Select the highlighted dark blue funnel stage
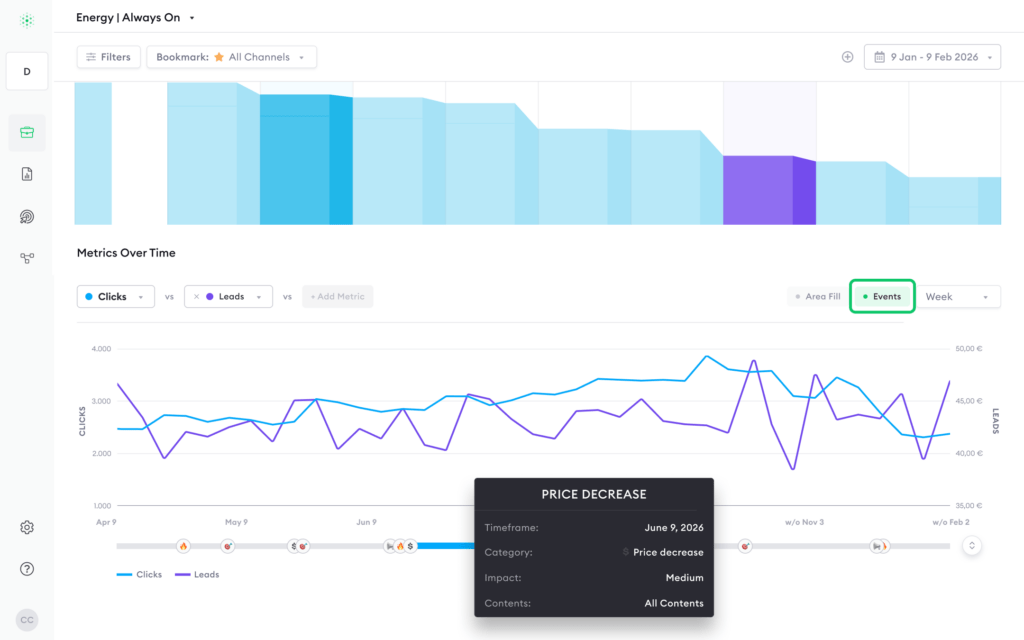The width and height of the screenshot is (1024, 640). click(306, 159)
